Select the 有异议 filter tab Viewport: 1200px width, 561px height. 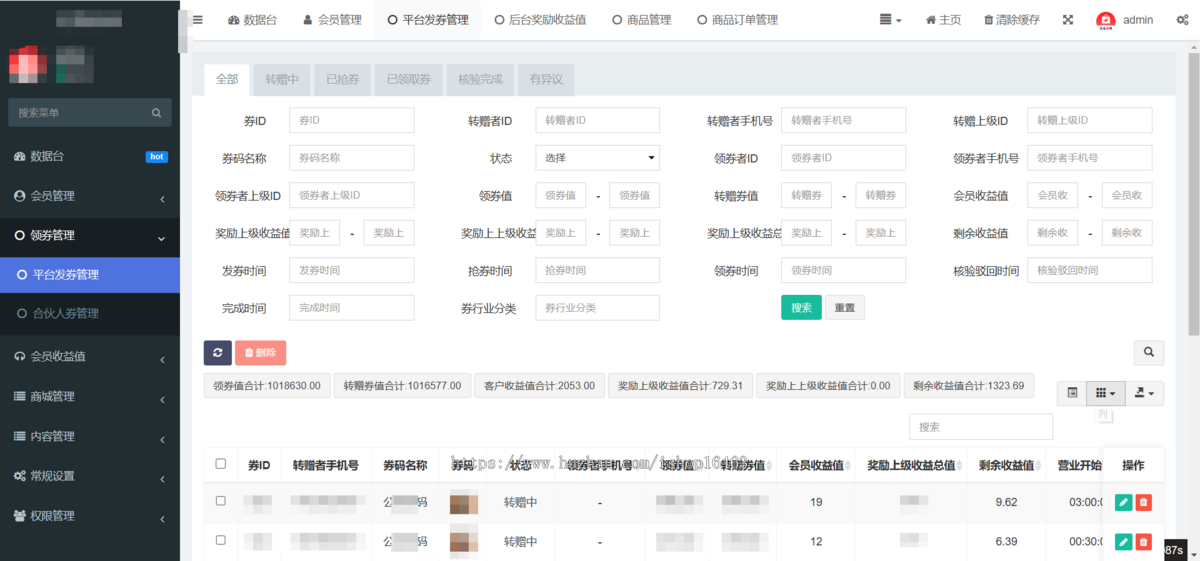tap(546, 80)
